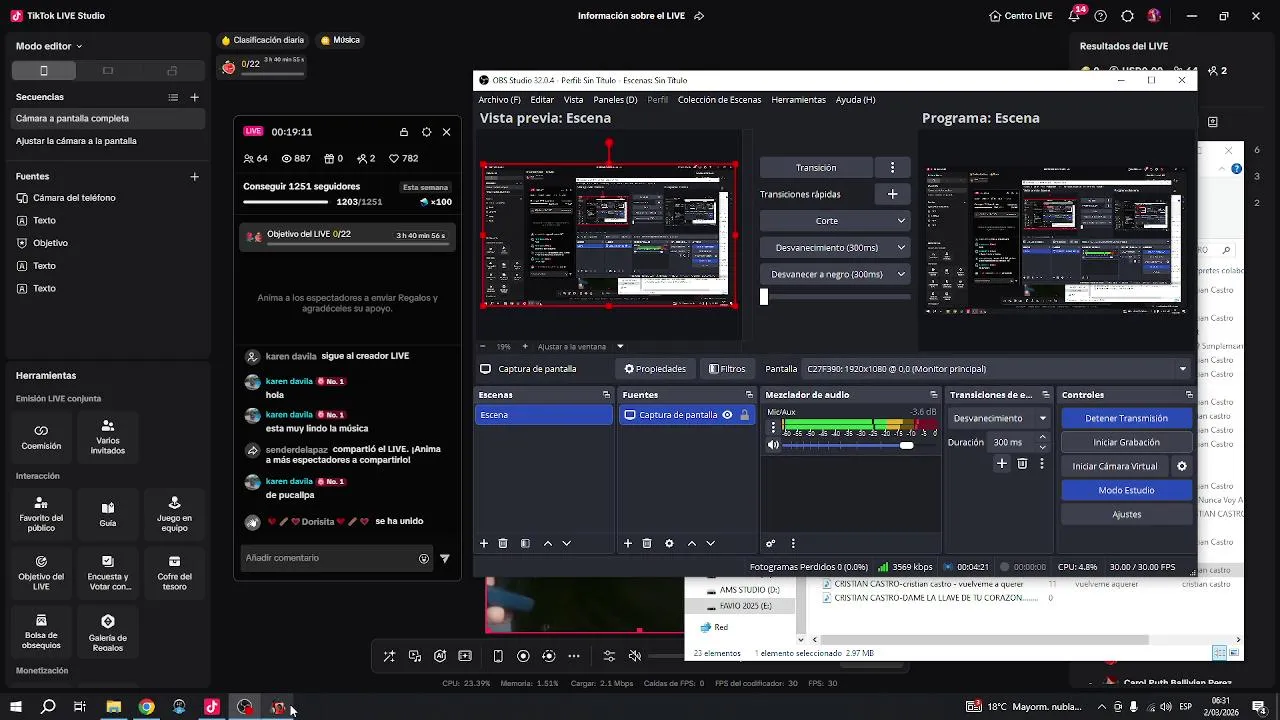Move source down in OBS Fuentes toolbar
The image size is (1280, 720).
tap(710, 543)
